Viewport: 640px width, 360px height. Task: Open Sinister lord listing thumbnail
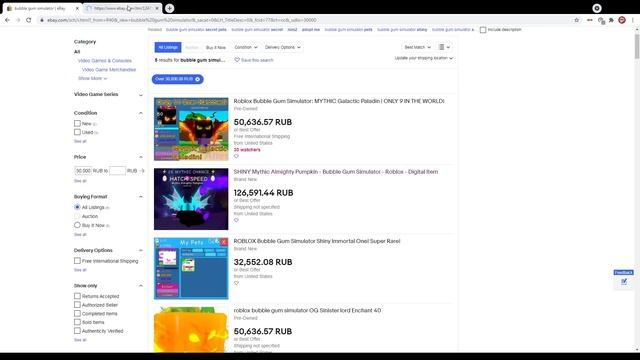coord(191,330)
